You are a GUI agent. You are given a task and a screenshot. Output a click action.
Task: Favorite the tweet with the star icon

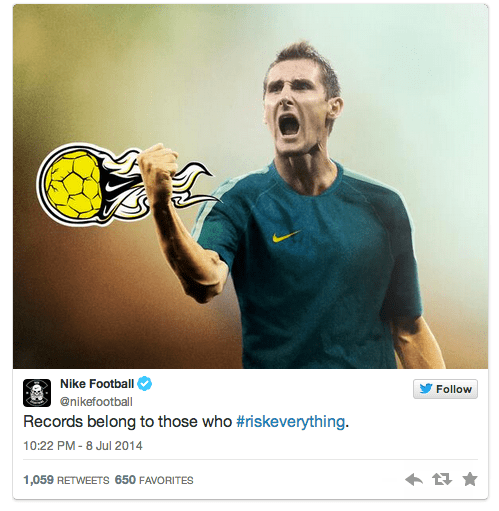(x=470, y=479)
